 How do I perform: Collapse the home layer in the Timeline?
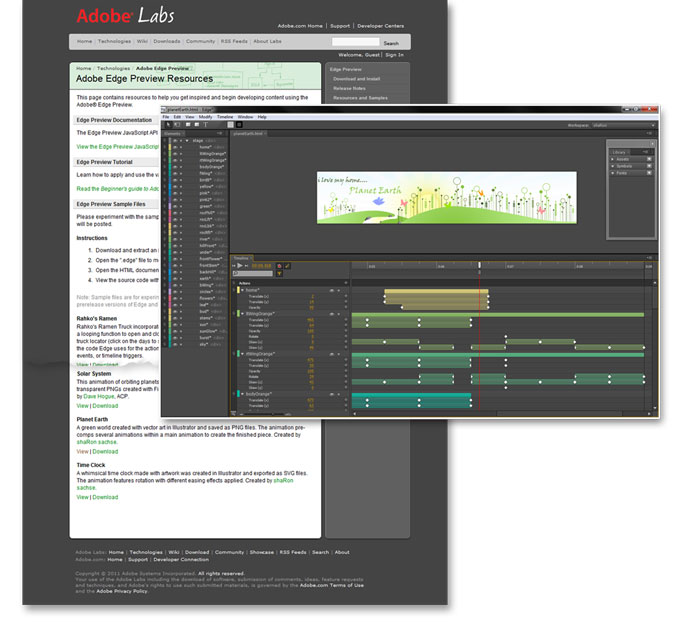click(241, 290)
